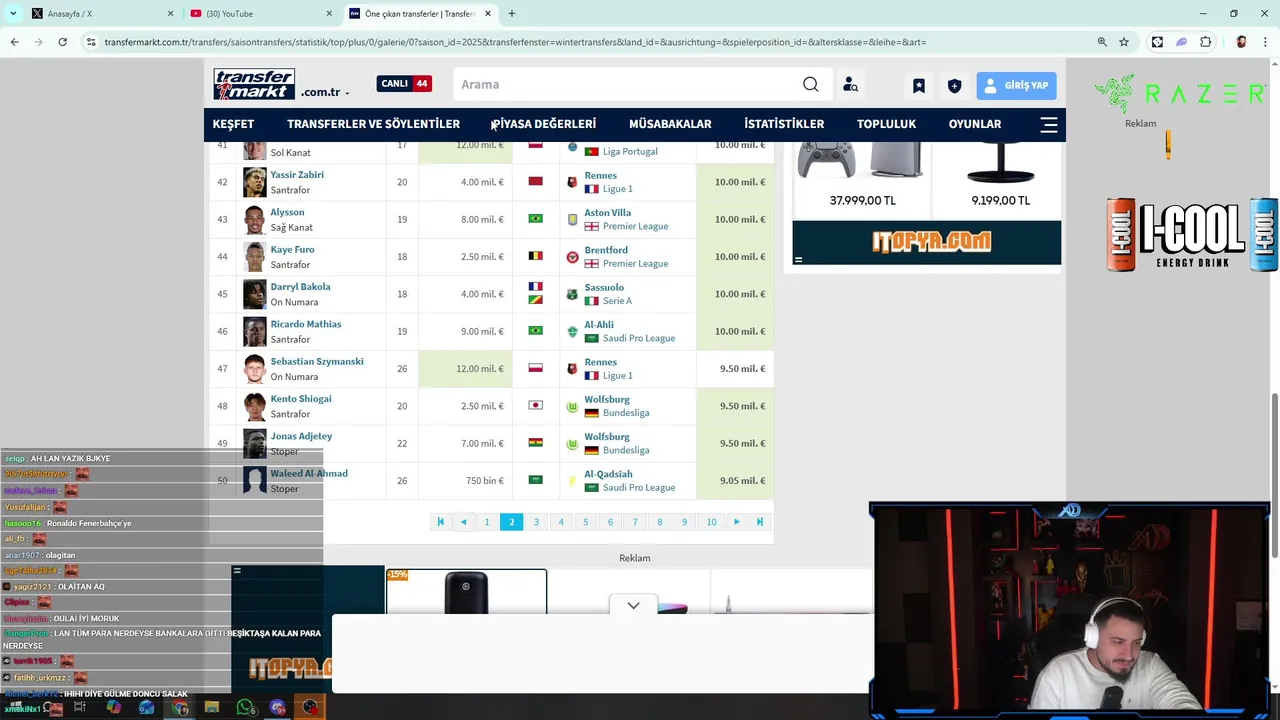Click the itopya.com ad banner

(x=926, y=242)
